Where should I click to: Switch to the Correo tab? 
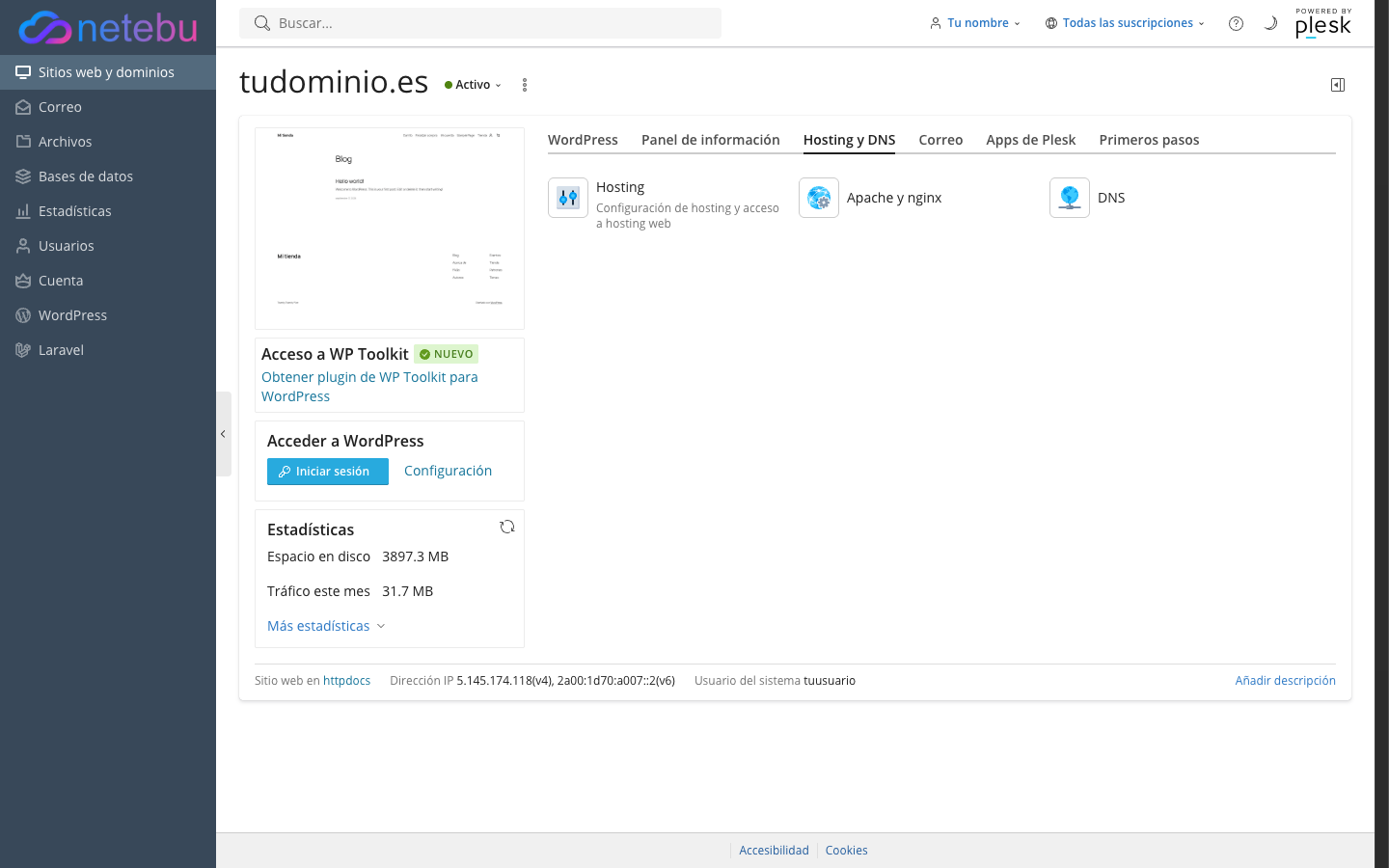click(x=940, y=140)
